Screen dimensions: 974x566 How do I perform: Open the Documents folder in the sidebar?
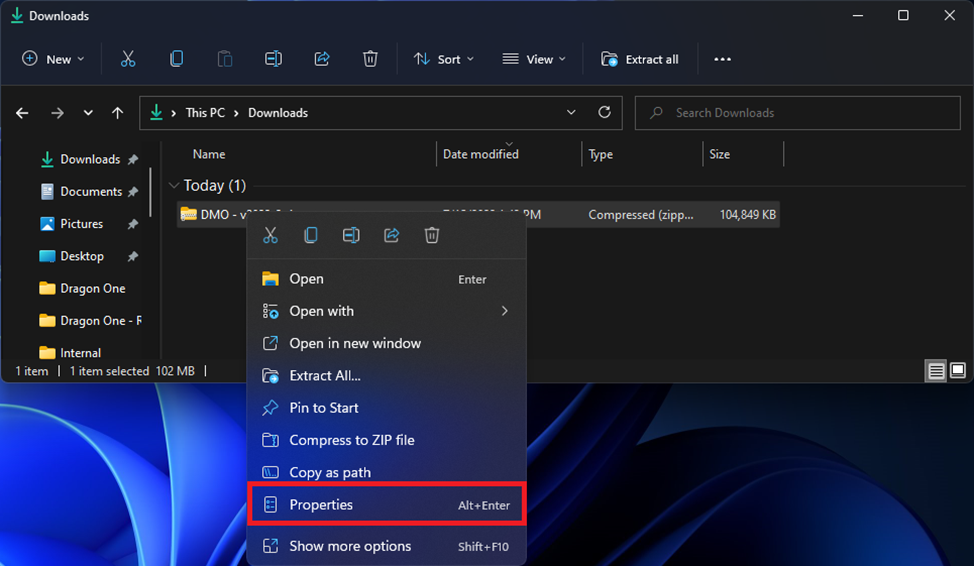(x=90, y=191)
